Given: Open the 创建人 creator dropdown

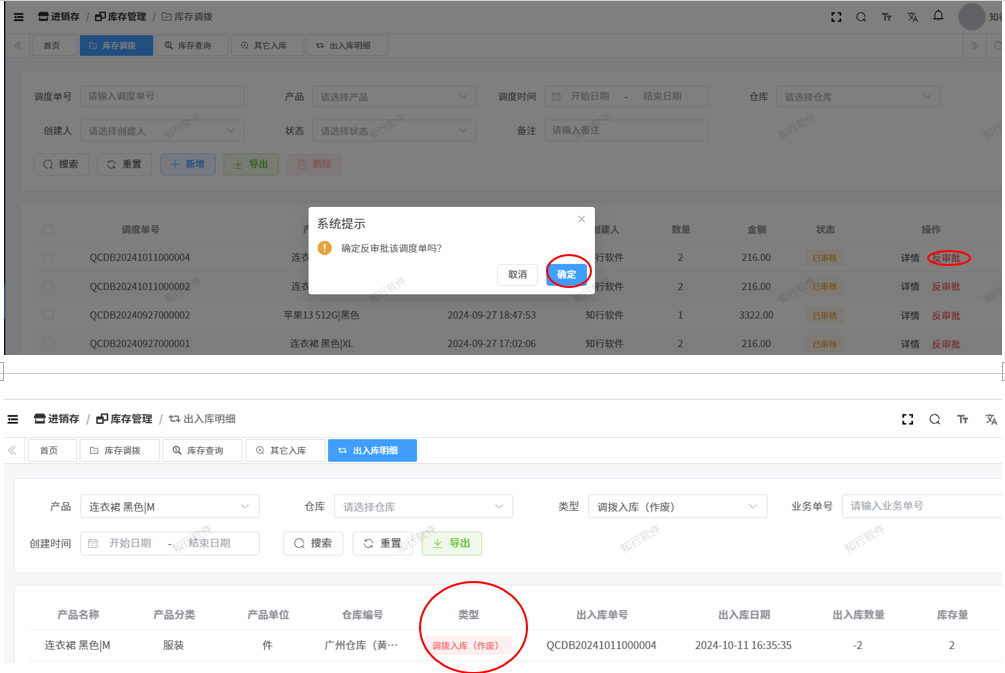Looking at the screenshot, I should [x=160, y=131].
